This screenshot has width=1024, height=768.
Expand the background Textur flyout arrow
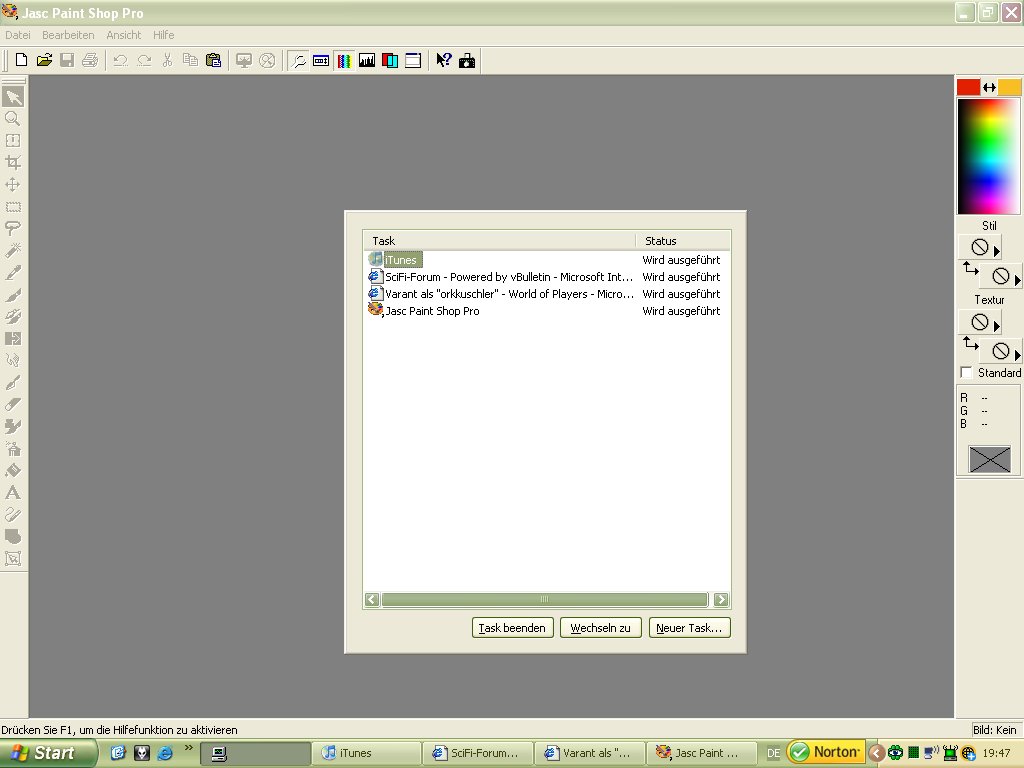pos(1017,355)
